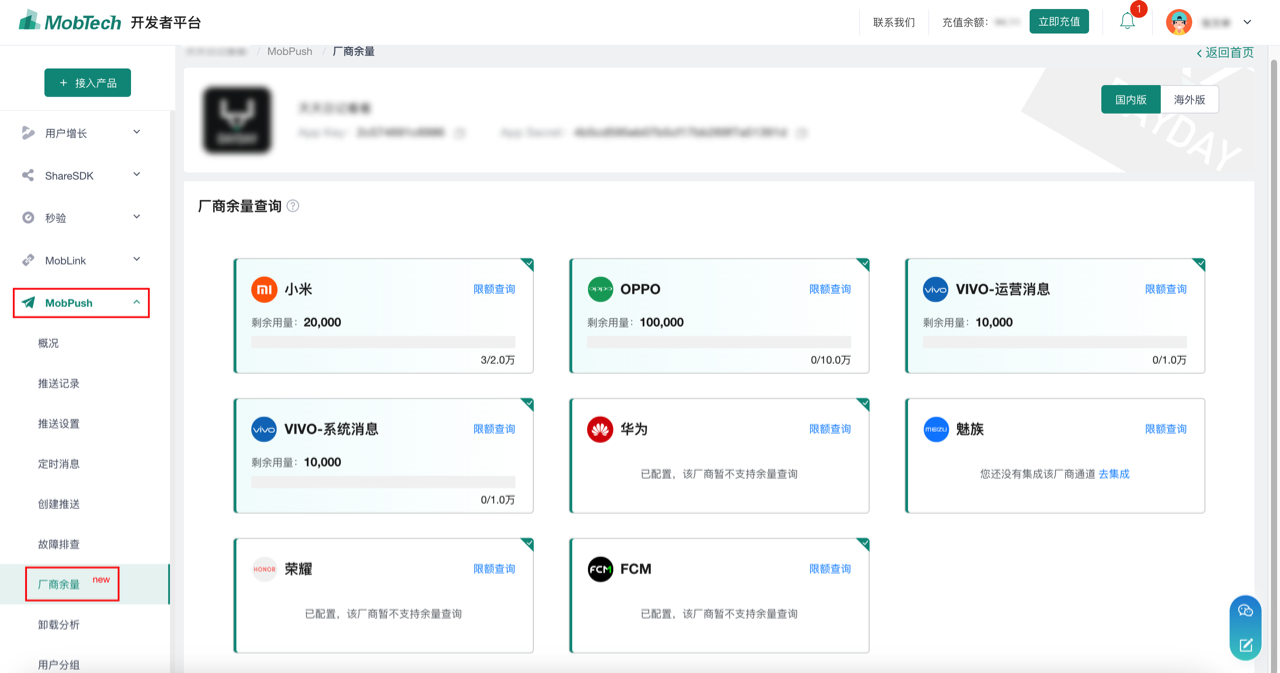Viewport: 1280px width, 673px height.
Task: Click 限额查询 on the FCM card
Action: click(830, 569)
